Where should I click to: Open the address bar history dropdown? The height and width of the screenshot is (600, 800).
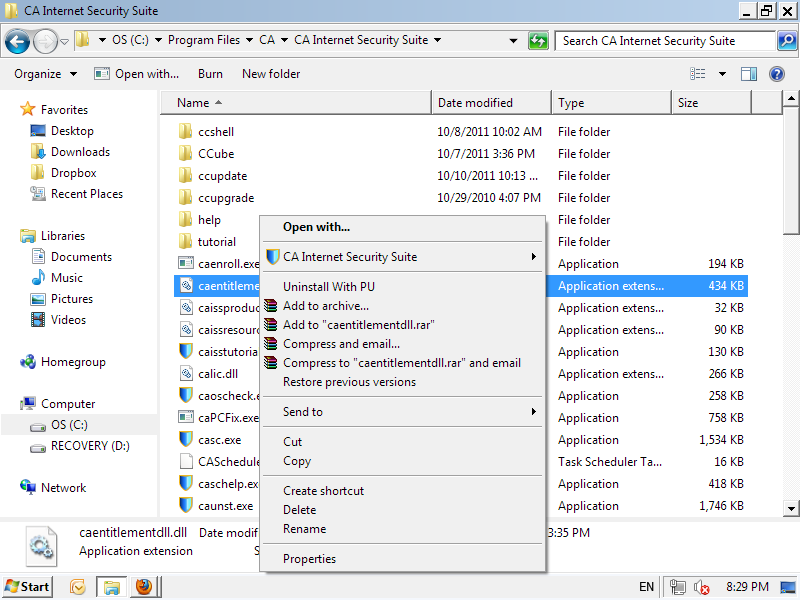513,41
